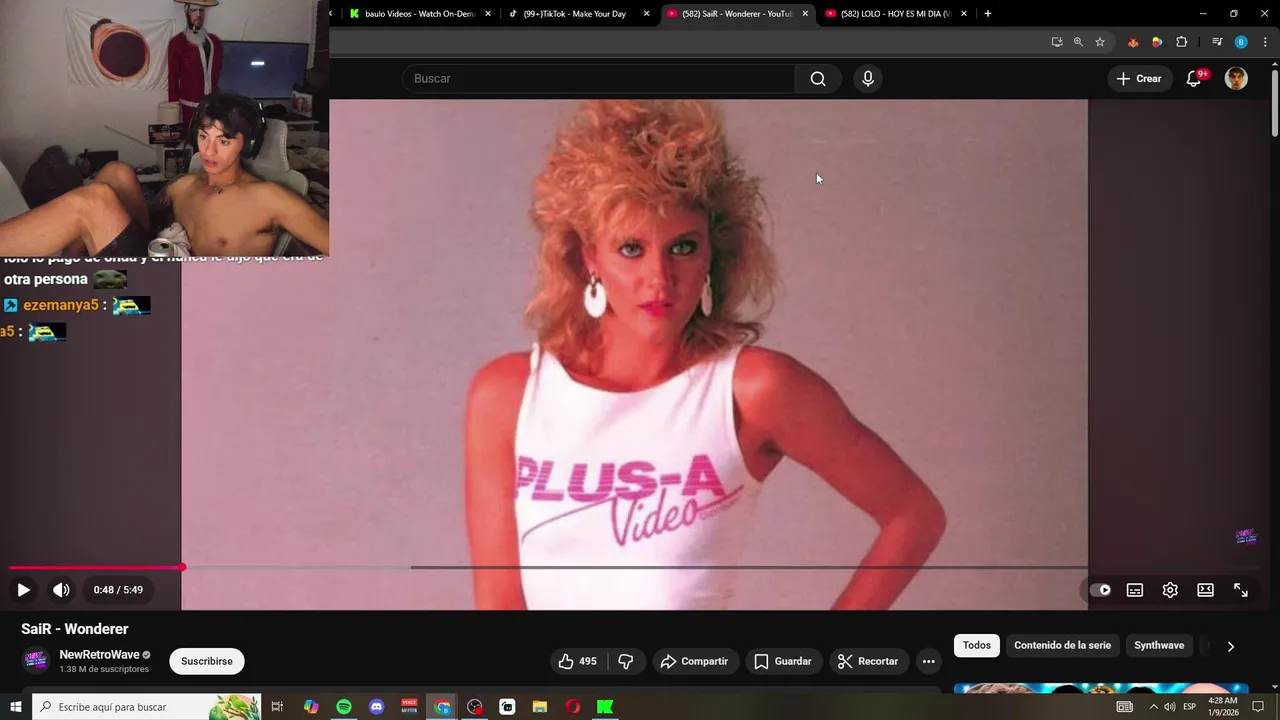Open a new browser tab
Image resolution: width=1280 pixels, height=720 pixels.
(988, 14)
